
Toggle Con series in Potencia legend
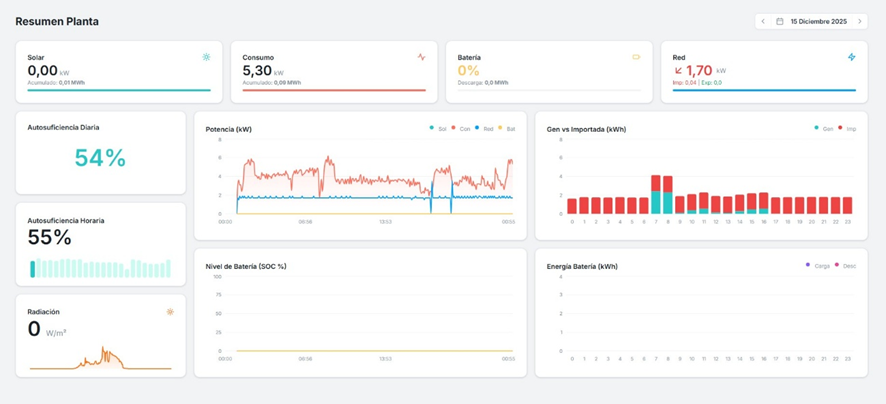pyautogui.click(x=461, y=129)
